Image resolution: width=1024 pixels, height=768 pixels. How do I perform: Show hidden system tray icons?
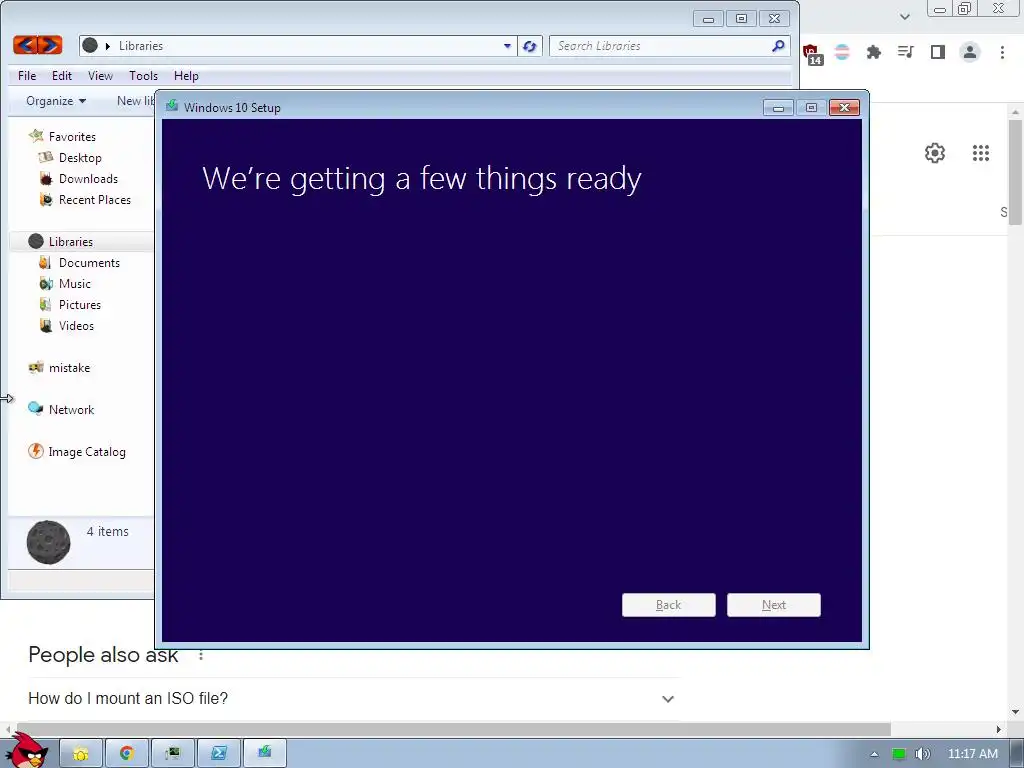[874, 754]
